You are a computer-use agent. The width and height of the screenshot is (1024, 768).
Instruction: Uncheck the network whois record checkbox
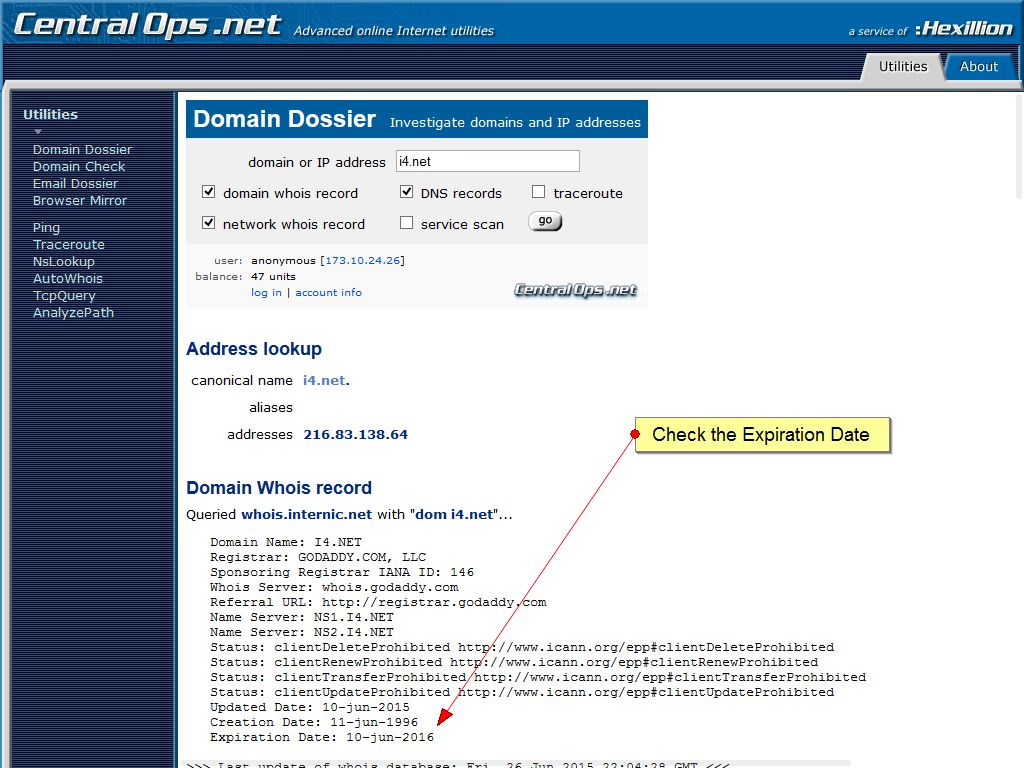point(208,223)
